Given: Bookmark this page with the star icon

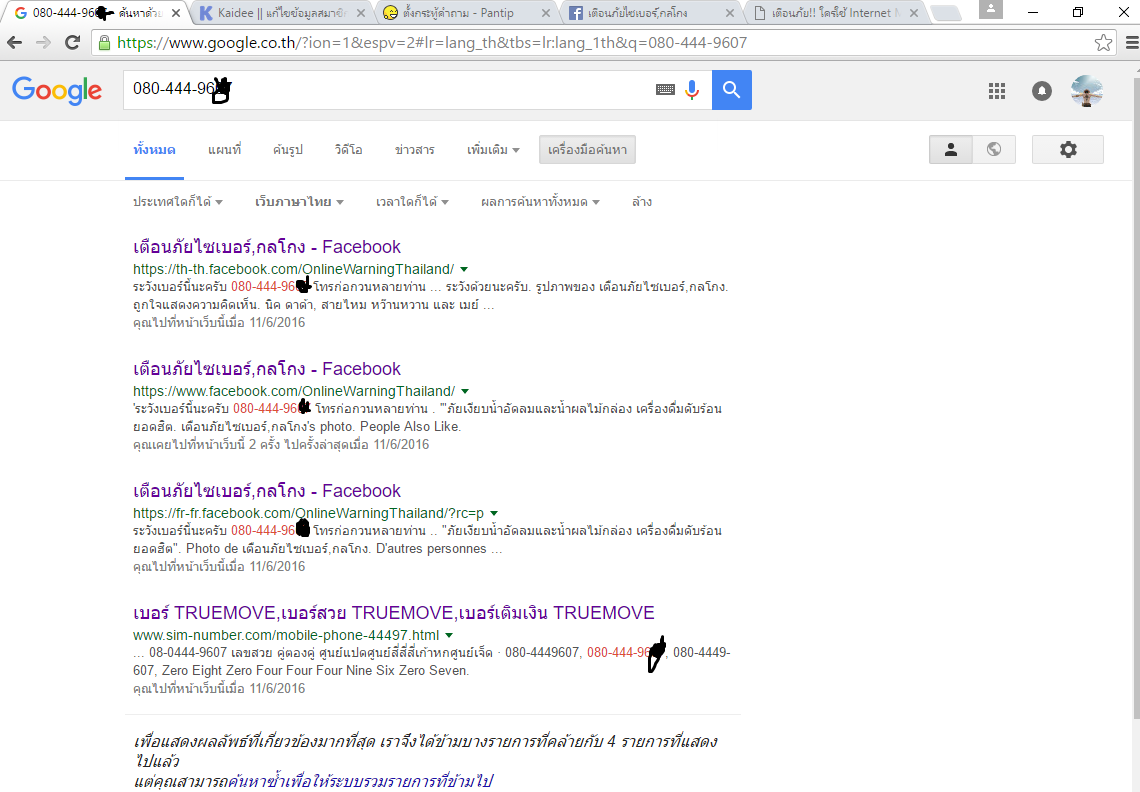Looking at the screenshot, I should coord(1103,43).
